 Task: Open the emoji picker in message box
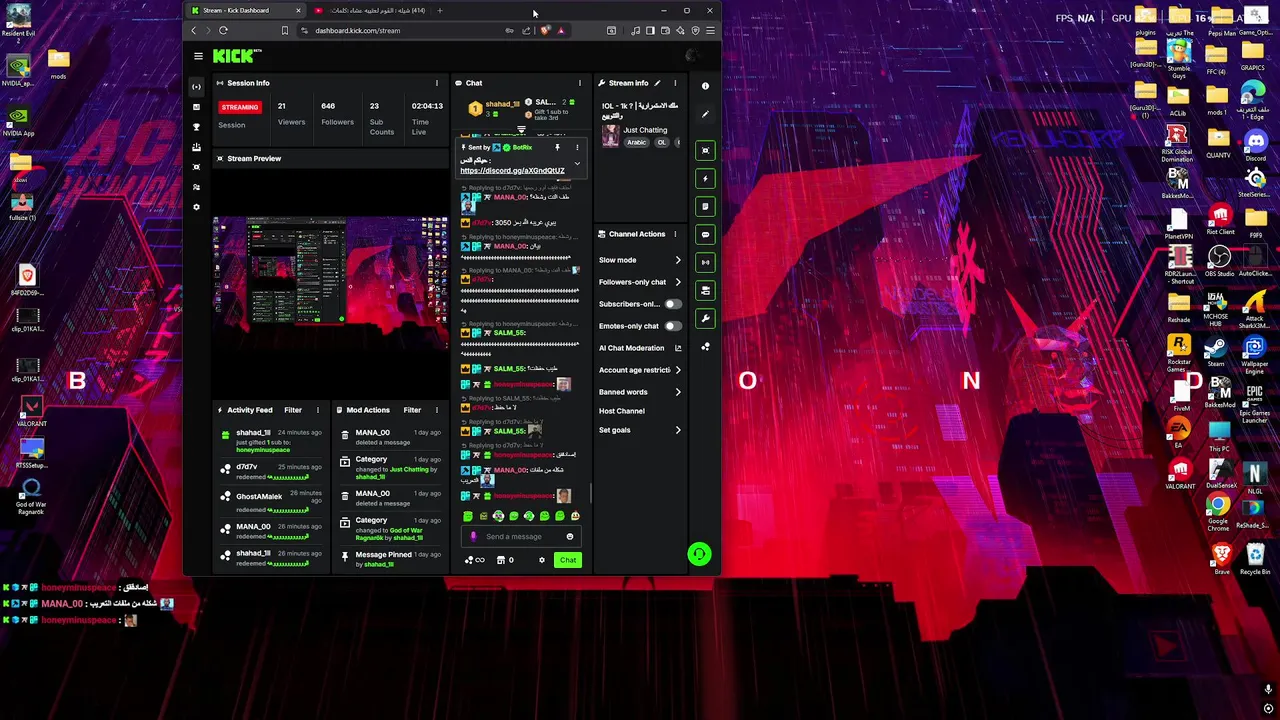click(x=570, y=537)
